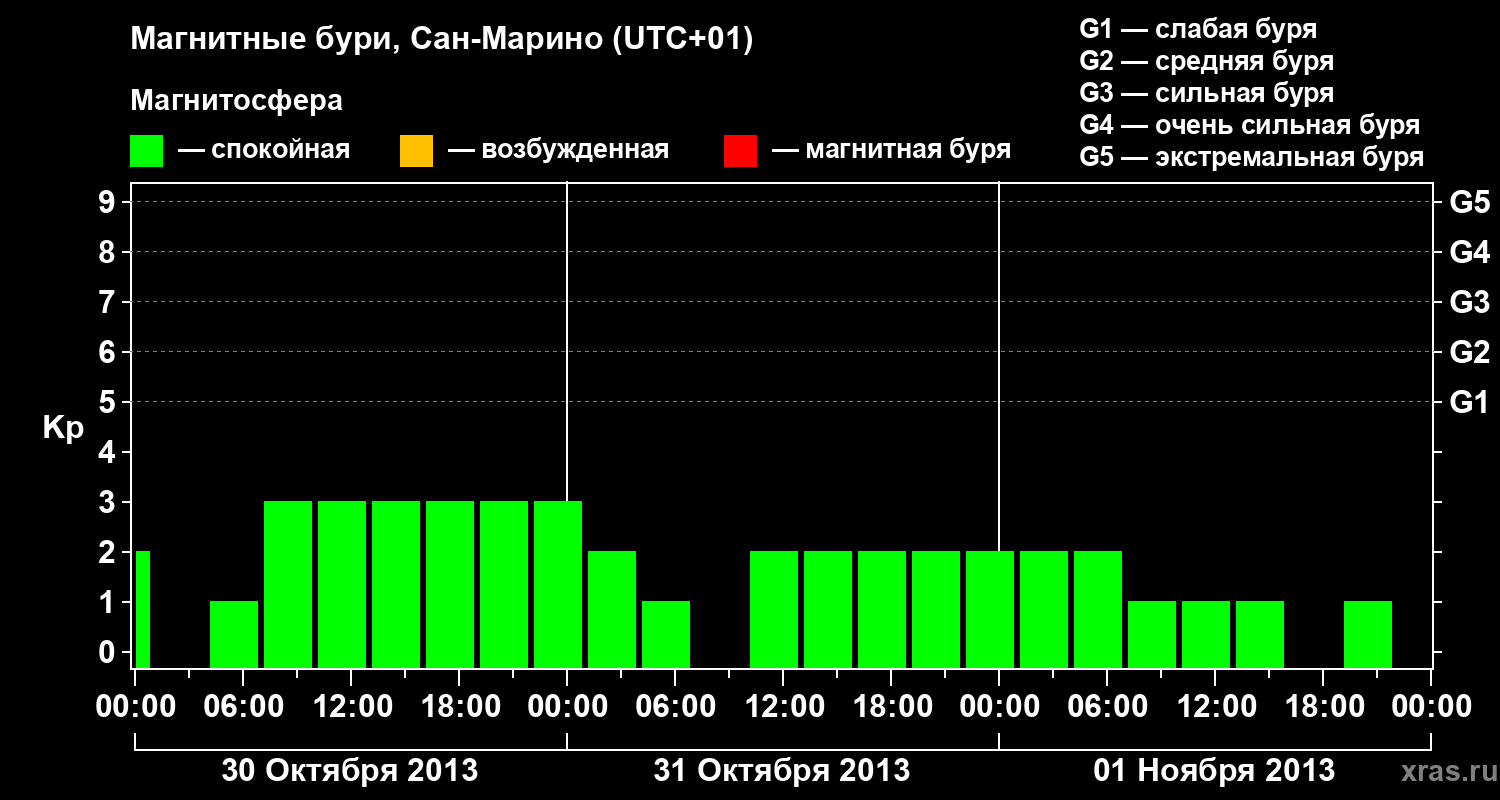The width and height of the screenshot is (1500, 800).
Task: Click the Kp 1 bar before 06:00 on 30 Октября
Action: (x=234, y=634)
